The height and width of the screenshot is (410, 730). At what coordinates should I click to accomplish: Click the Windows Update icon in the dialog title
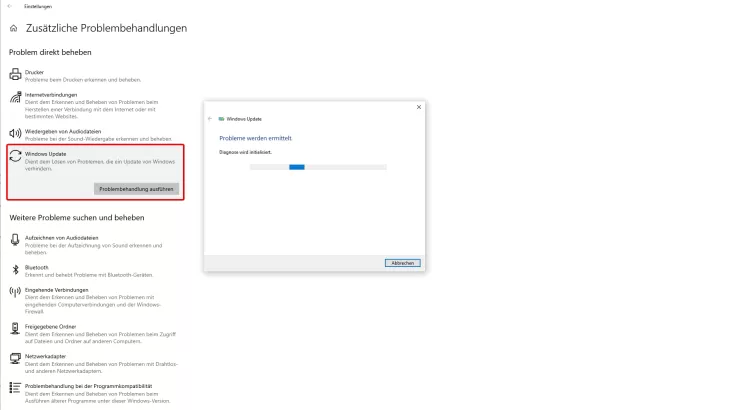pyautogui.click(x=221, y=118)
